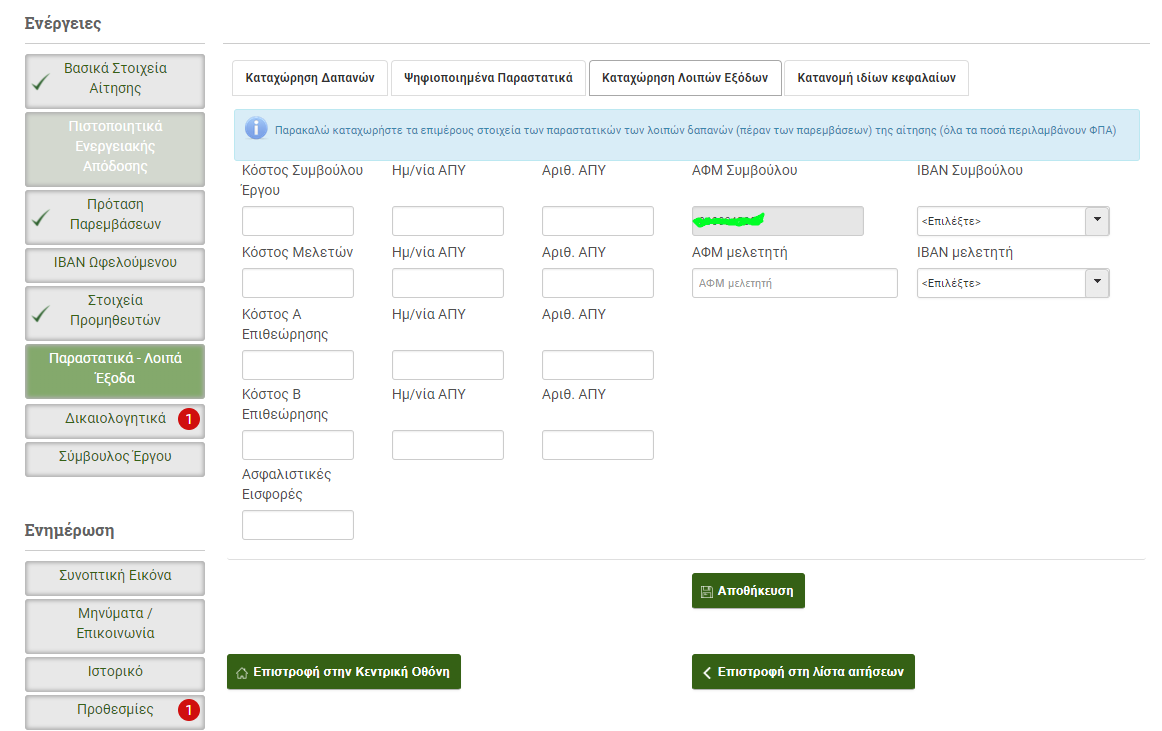Viewport: 1162px width, 731px height.
Task: Expand the IBAN μελετητή dropdown
Action: coord(1012,283)
